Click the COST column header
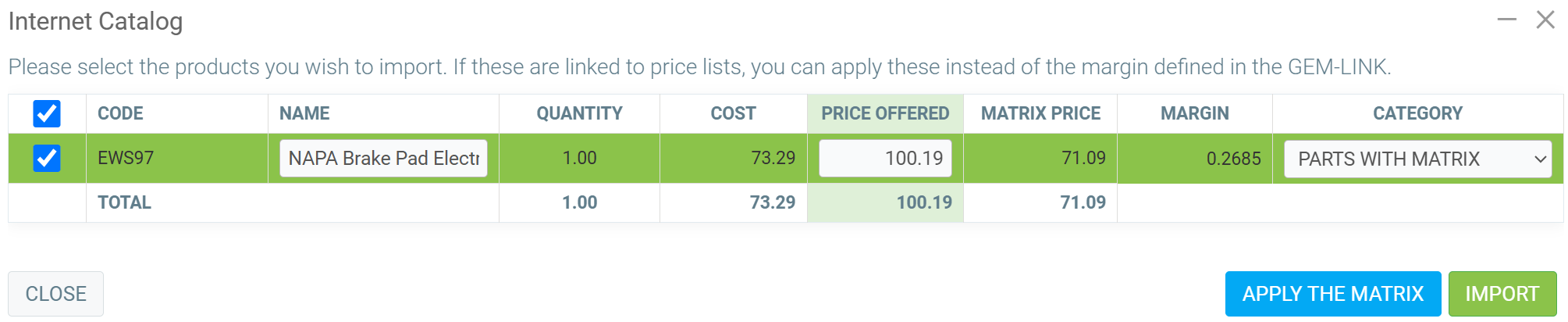This screenshot has width=1568, height=322. [733, 114]
